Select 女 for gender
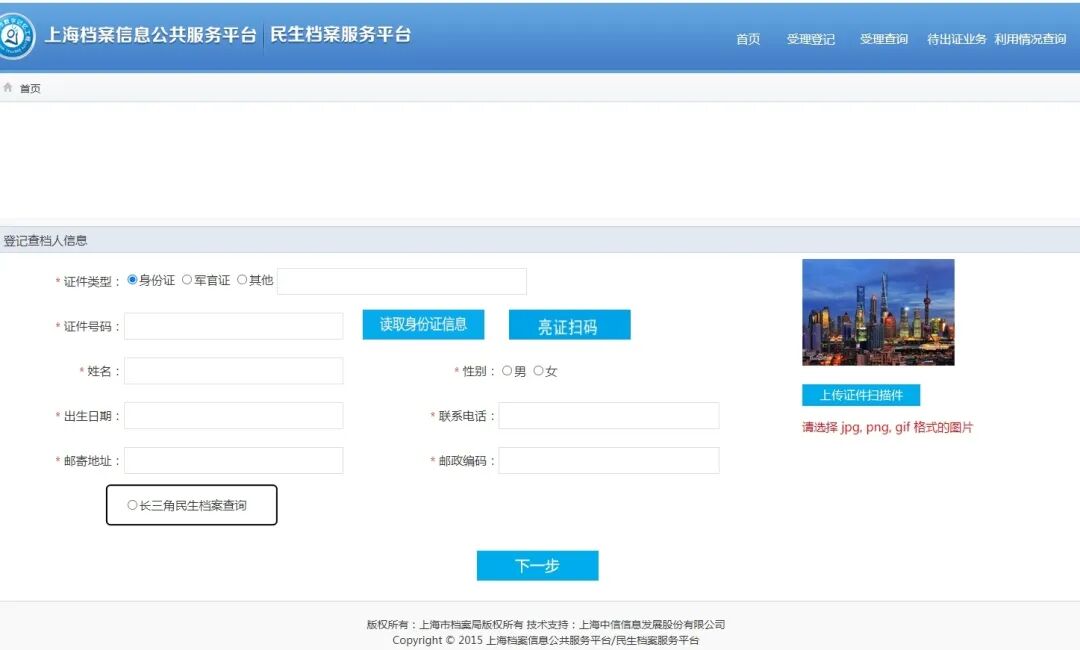 click(540, 370)
